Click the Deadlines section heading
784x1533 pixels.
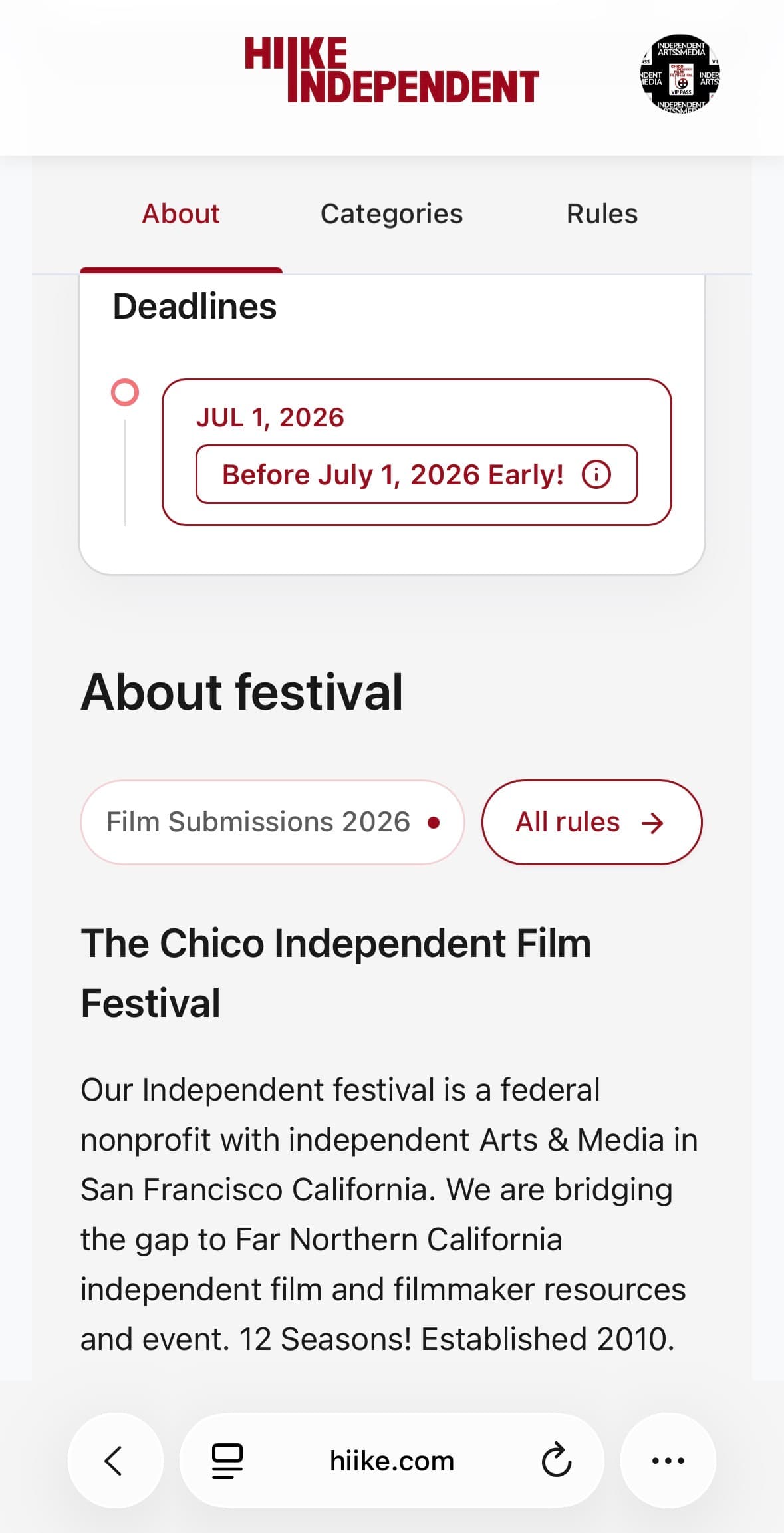pos(195,307)
